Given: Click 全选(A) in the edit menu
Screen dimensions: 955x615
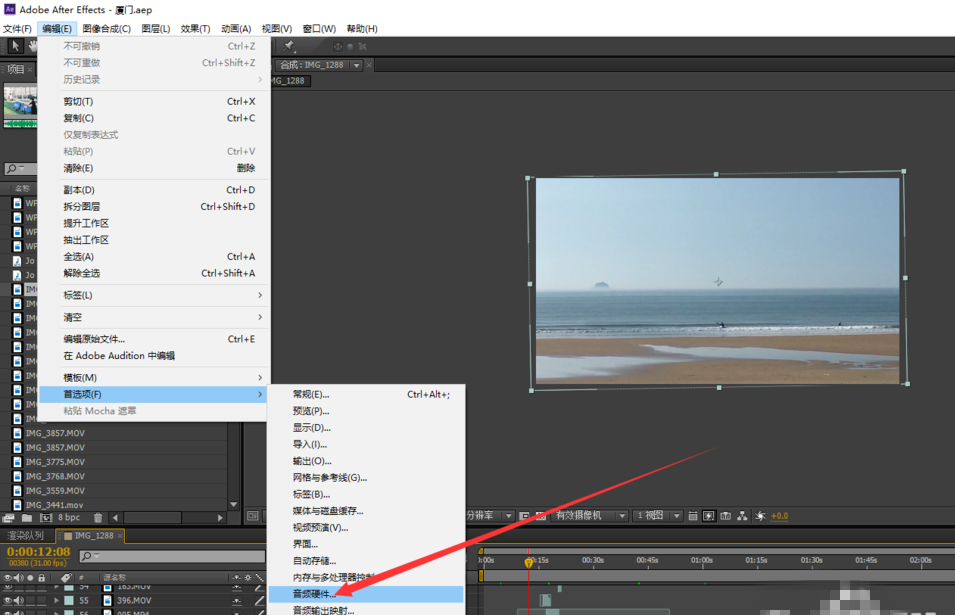Looking at the screenshot, I should coord(80,257).
